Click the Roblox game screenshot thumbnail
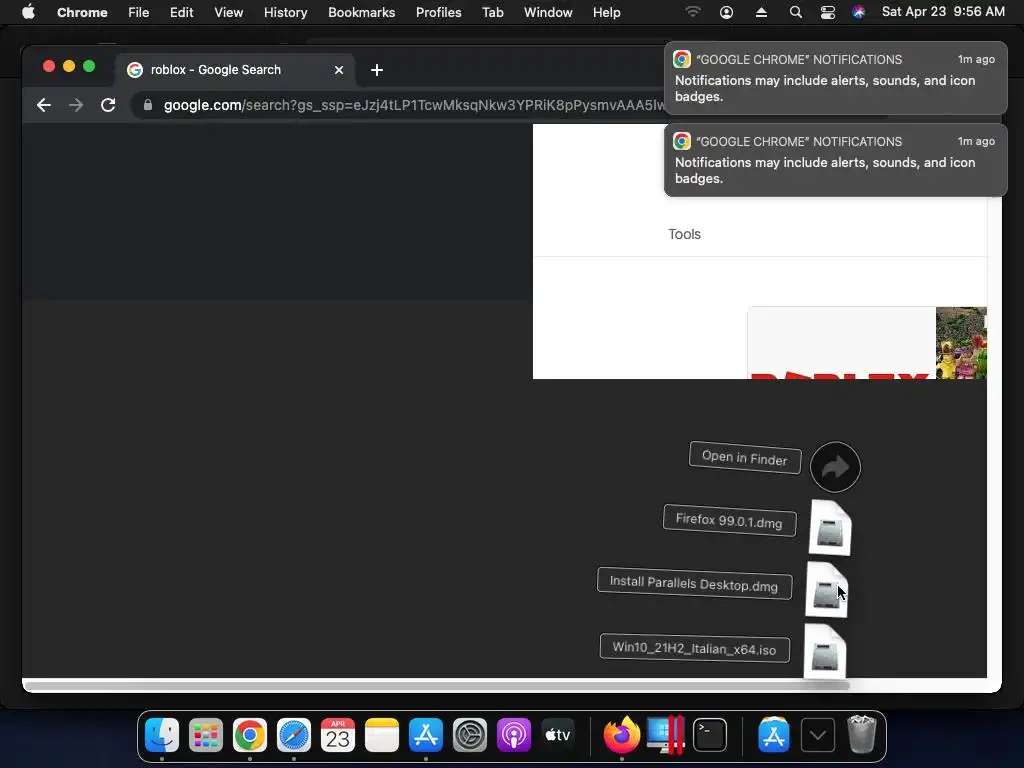The height and width of the screenshot is (768, 1024). pos(961,343)
